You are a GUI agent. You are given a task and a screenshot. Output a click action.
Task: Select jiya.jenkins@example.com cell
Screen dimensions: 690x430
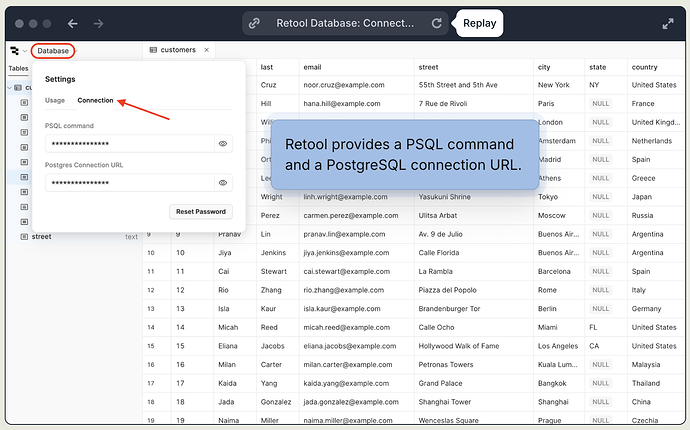click(x=356, y=253)
